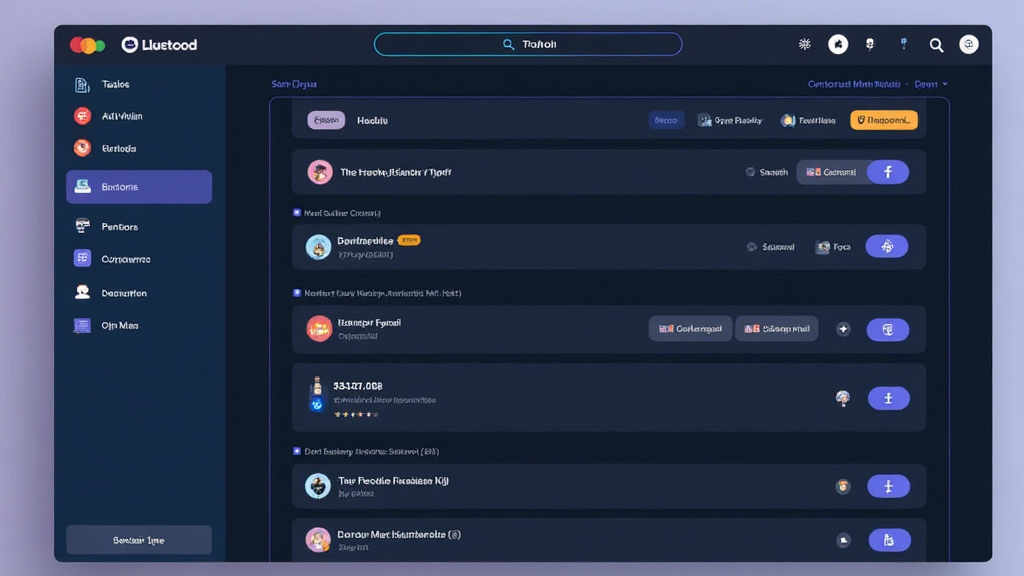The image size is (1024, 576).
Task: Open the blue dropdown chip in filter bar
Action: [x=666, y=120]
